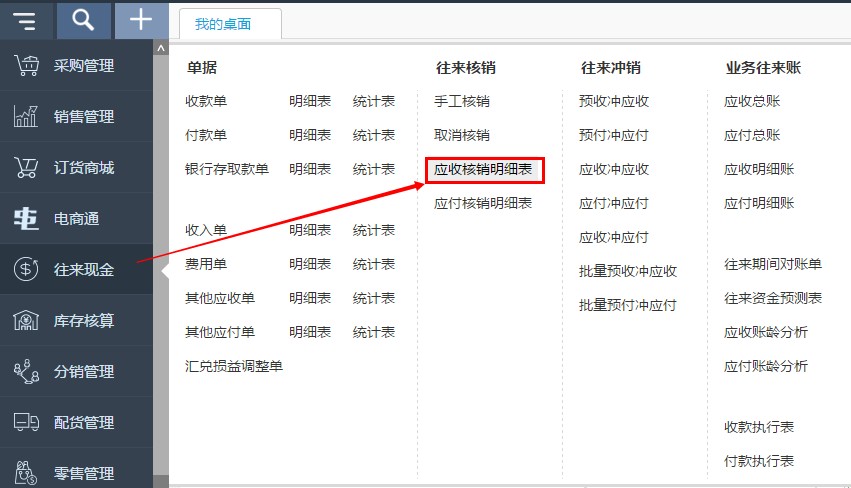851x488 pixels.
Task: Click the 库存核算 warehouse icon
Action: tap(26, 320)
